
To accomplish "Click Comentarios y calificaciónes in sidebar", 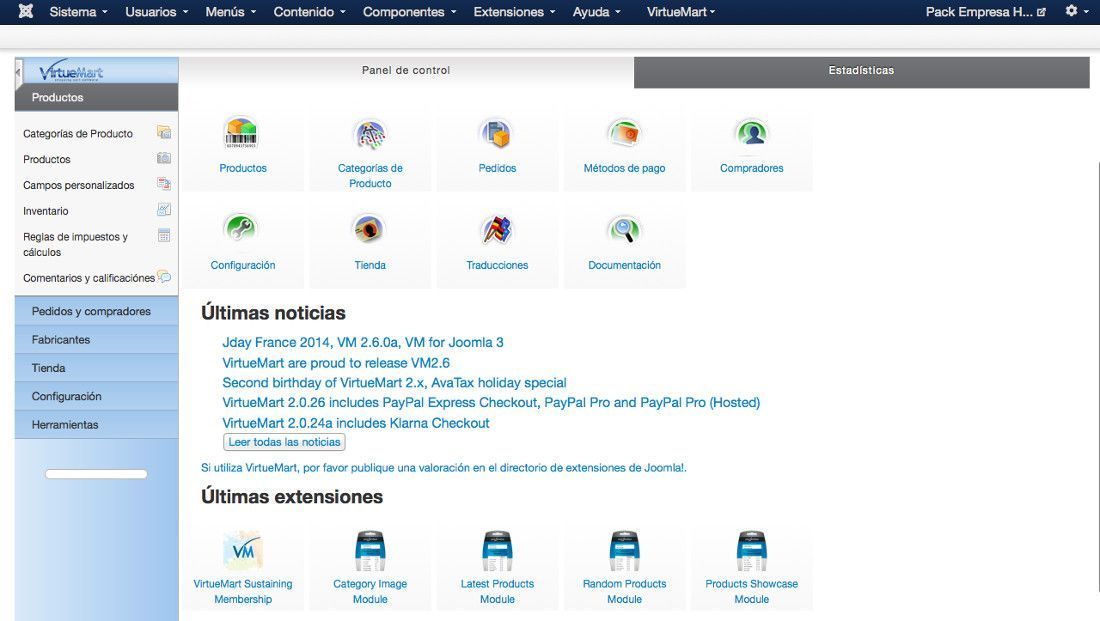I will pyautogui.click(x=88, y=278).
